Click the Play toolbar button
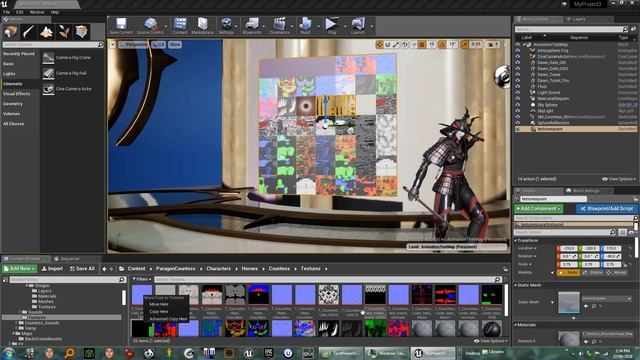Viewport: 640px width, 360px height. point(331,26)
